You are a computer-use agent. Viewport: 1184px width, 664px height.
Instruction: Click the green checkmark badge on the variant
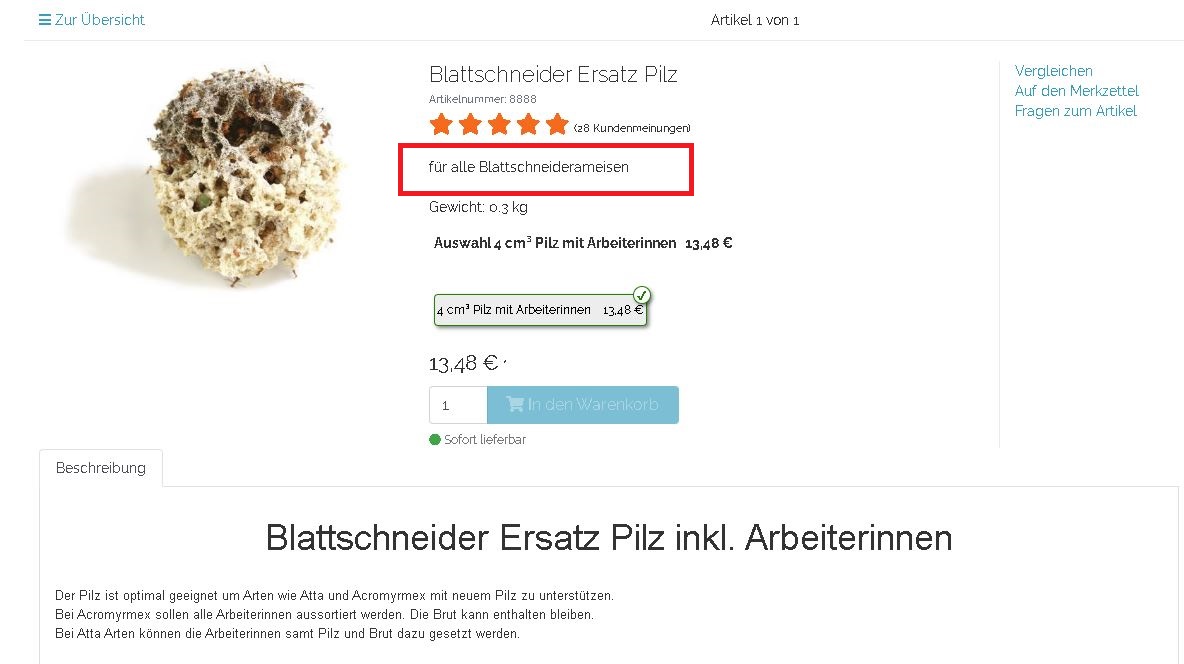(x=642, y=295)
